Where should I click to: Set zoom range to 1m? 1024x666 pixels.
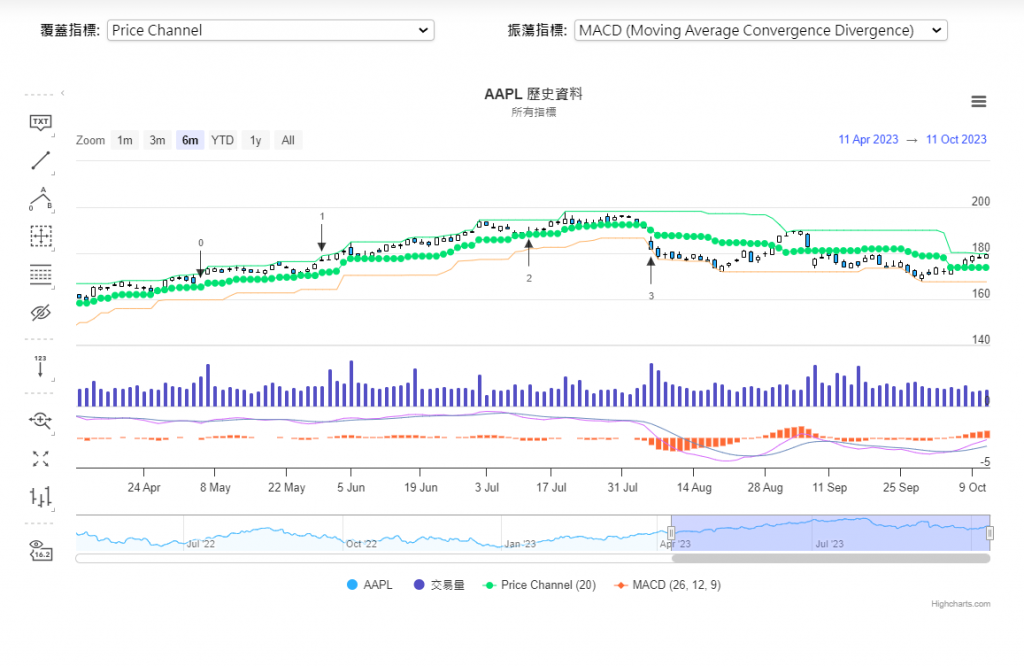[x=125, y=140]
